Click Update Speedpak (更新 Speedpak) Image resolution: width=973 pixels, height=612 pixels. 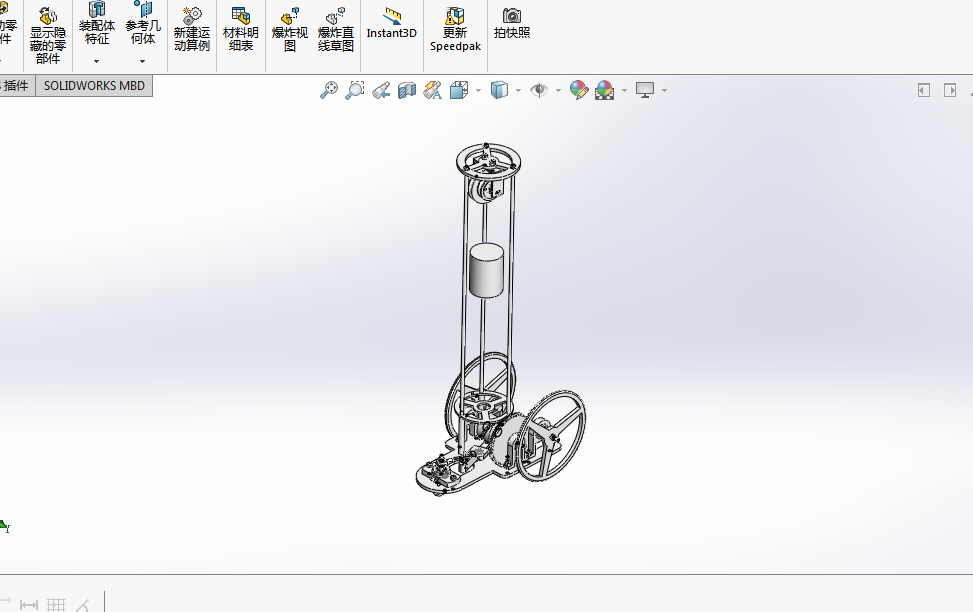coord(455,30)
